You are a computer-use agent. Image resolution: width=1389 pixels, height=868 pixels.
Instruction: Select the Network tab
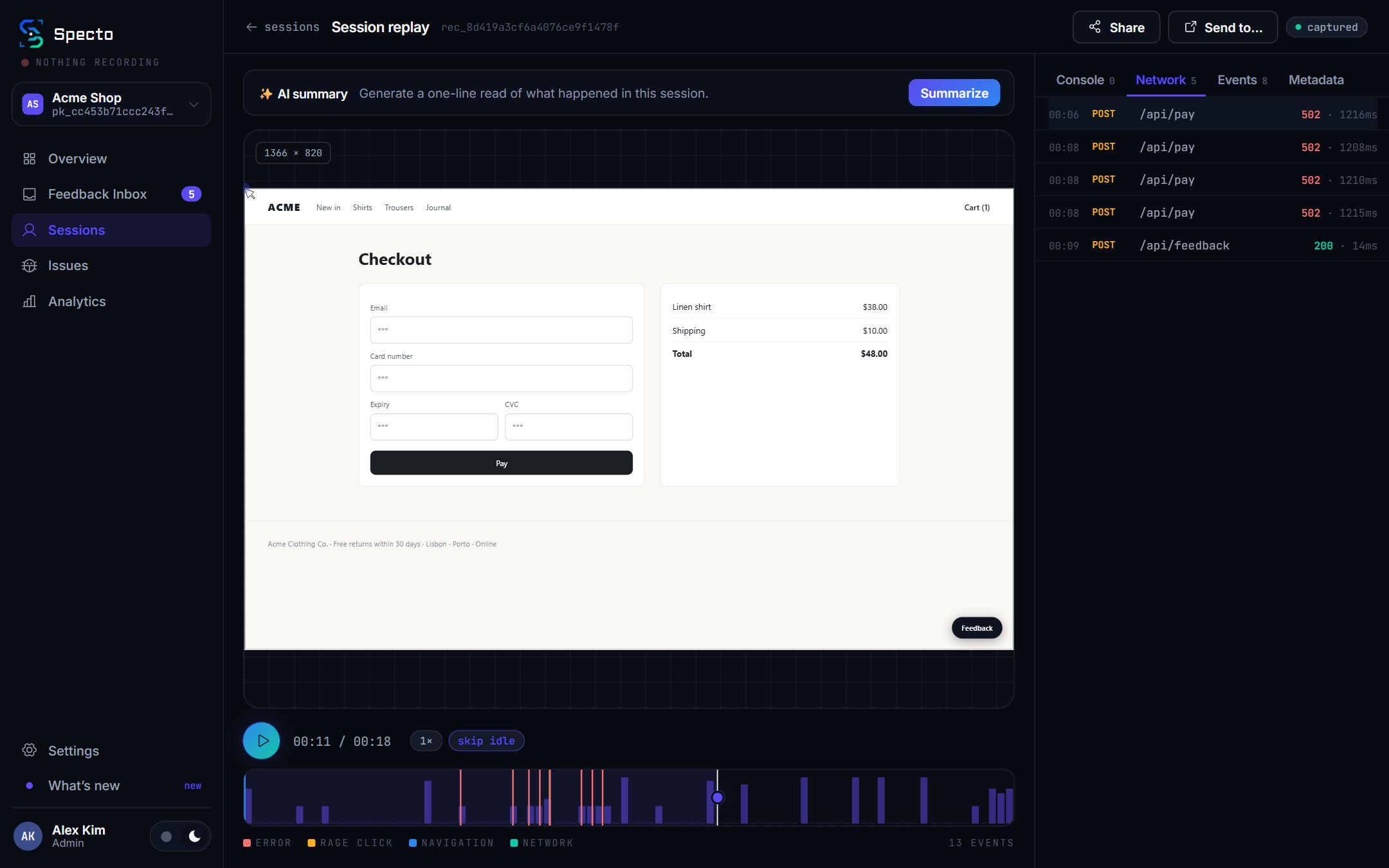point(1166,80)
